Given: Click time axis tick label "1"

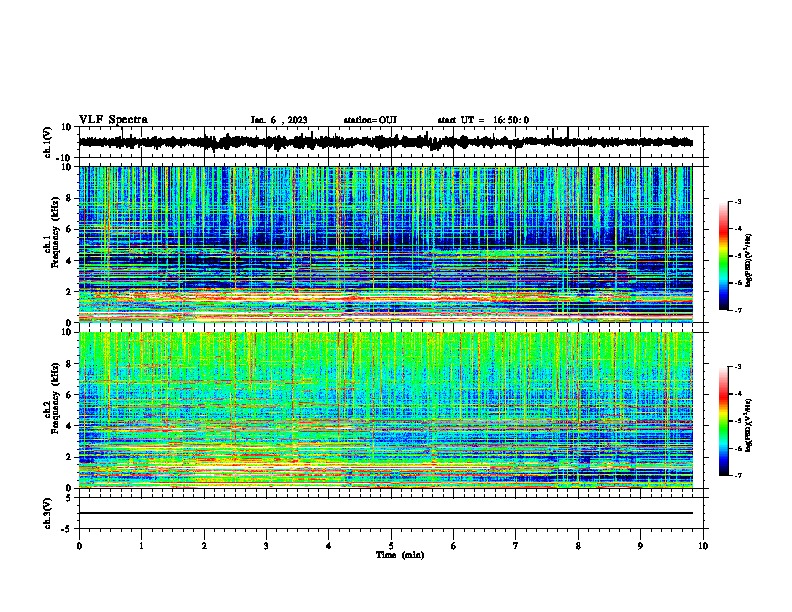Looking at the screenshot, I should (x=141, y=546).
